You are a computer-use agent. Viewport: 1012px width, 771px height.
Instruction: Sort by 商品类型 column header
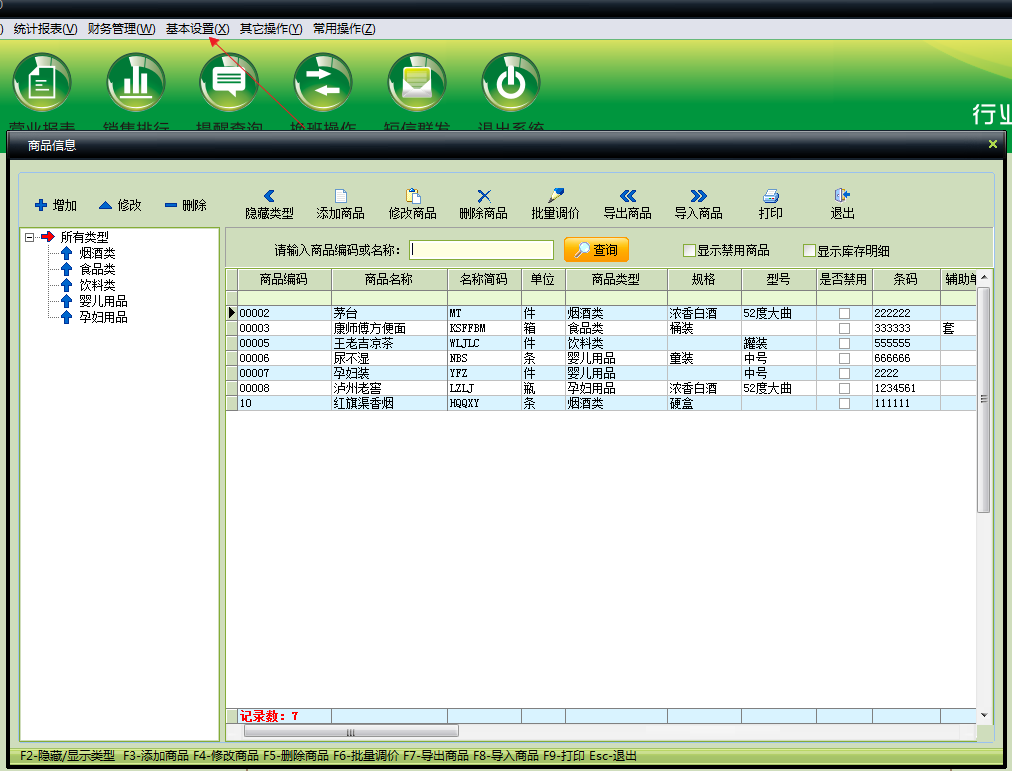(x=616, y=279)
